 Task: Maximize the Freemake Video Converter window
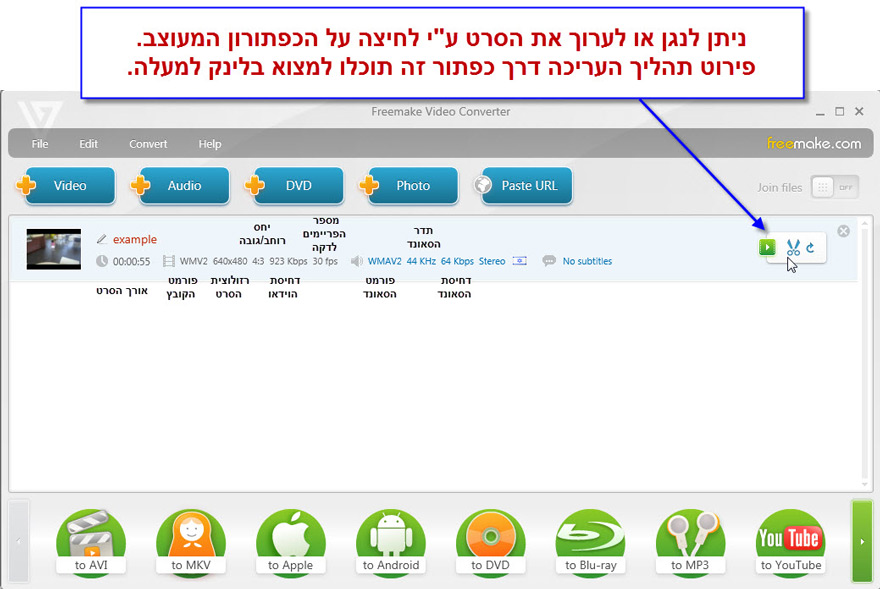(x=840, y=111)
